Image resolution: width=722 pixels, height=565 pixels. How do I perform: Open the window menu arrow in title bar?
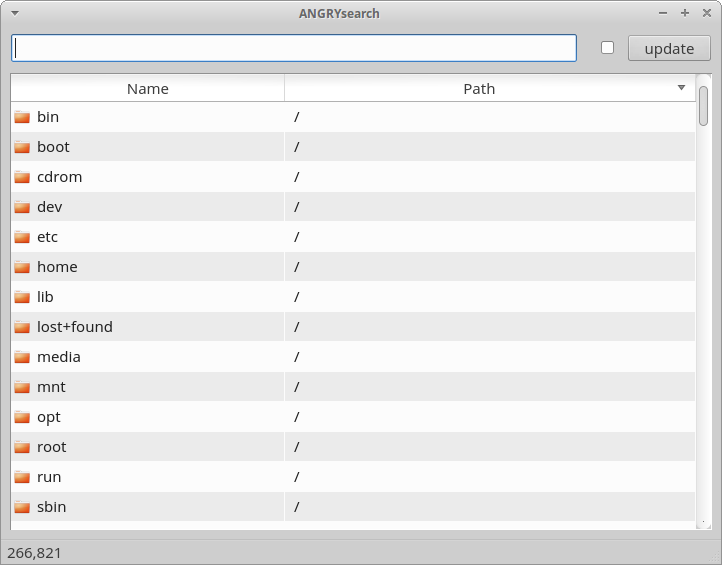[15, 13]
